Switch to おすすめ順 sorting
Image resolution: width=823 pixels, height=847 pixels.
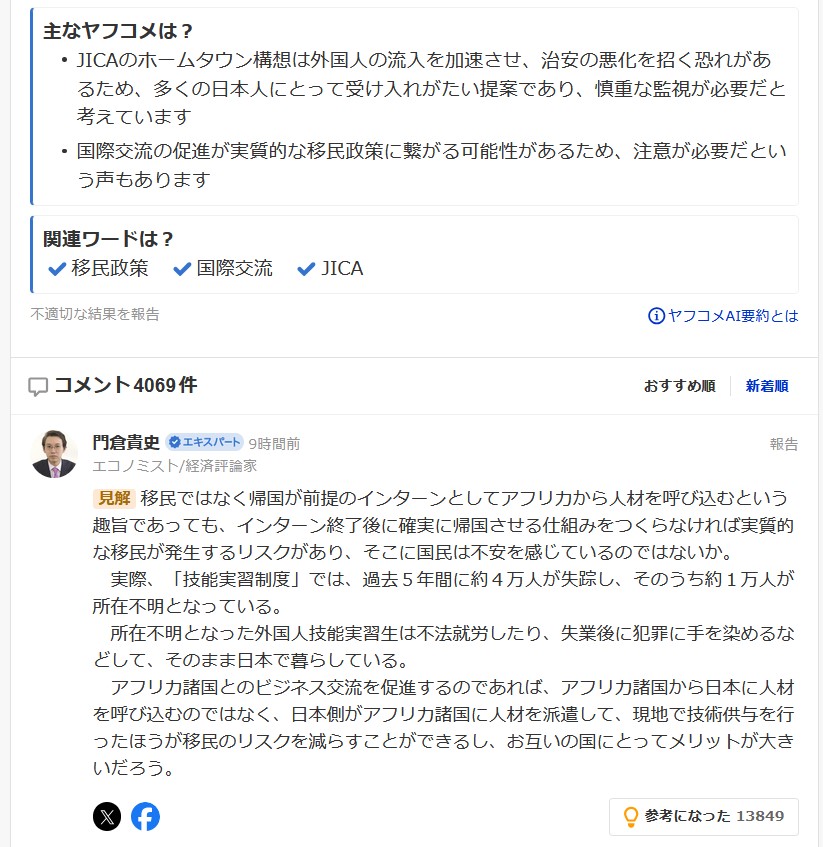point(679,386)
